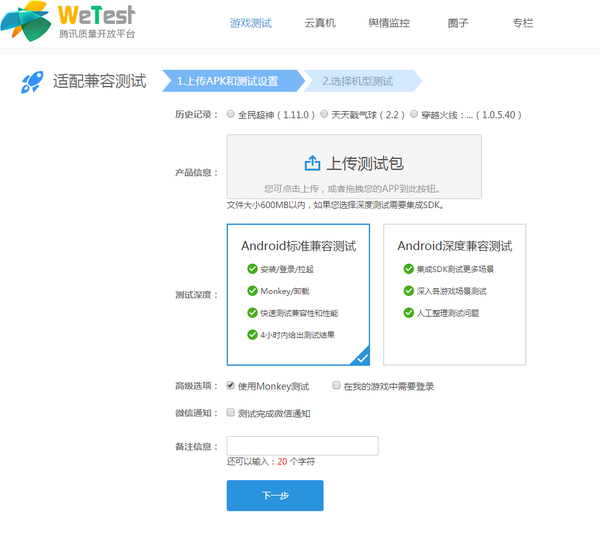The height and width of the screenshot is (537, 600).
Task: Open the 圈子 nav item
Action: click(x=458, y=23)
